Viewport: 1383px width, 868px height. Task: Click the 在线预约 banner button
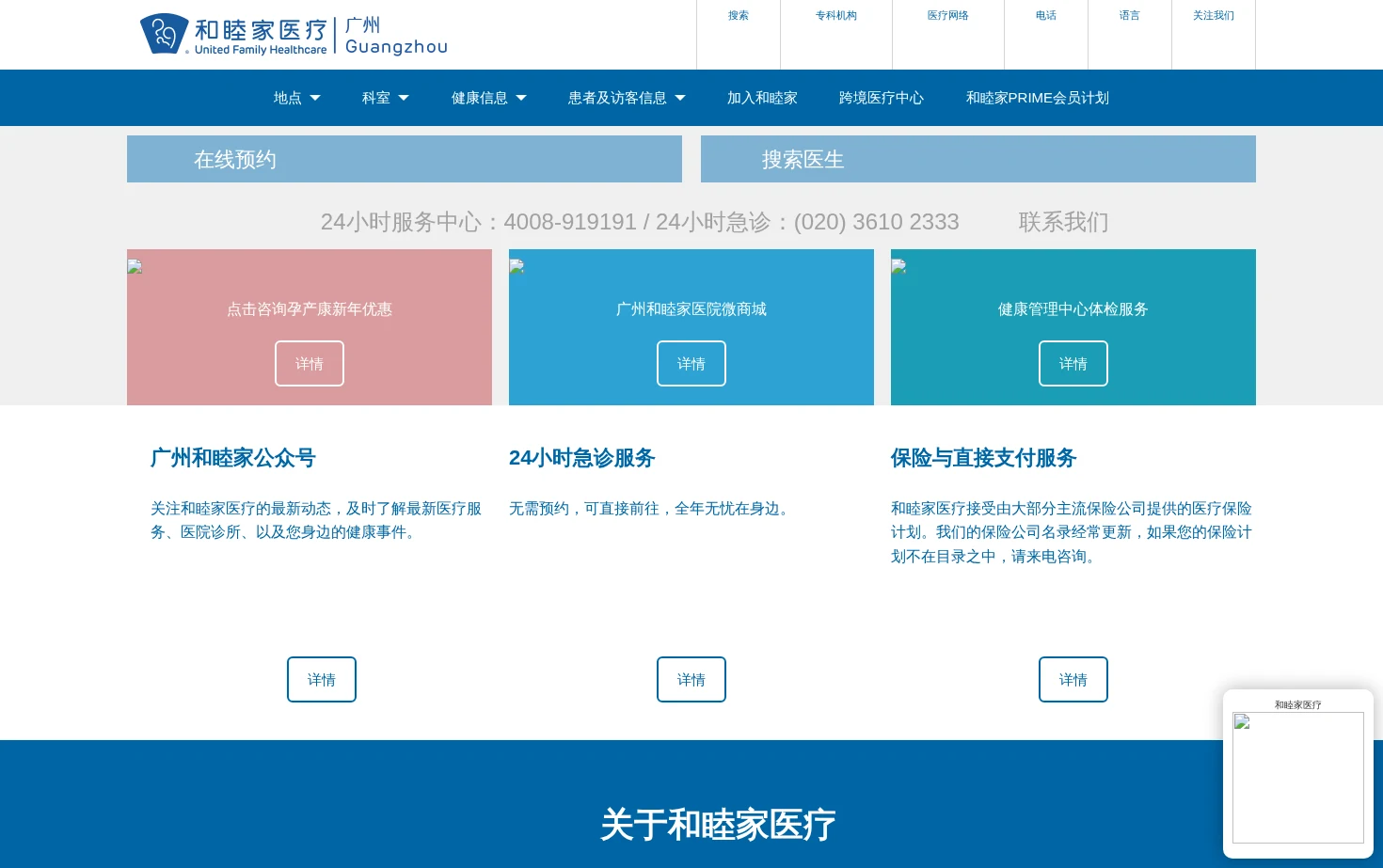(x=405, y=159)
